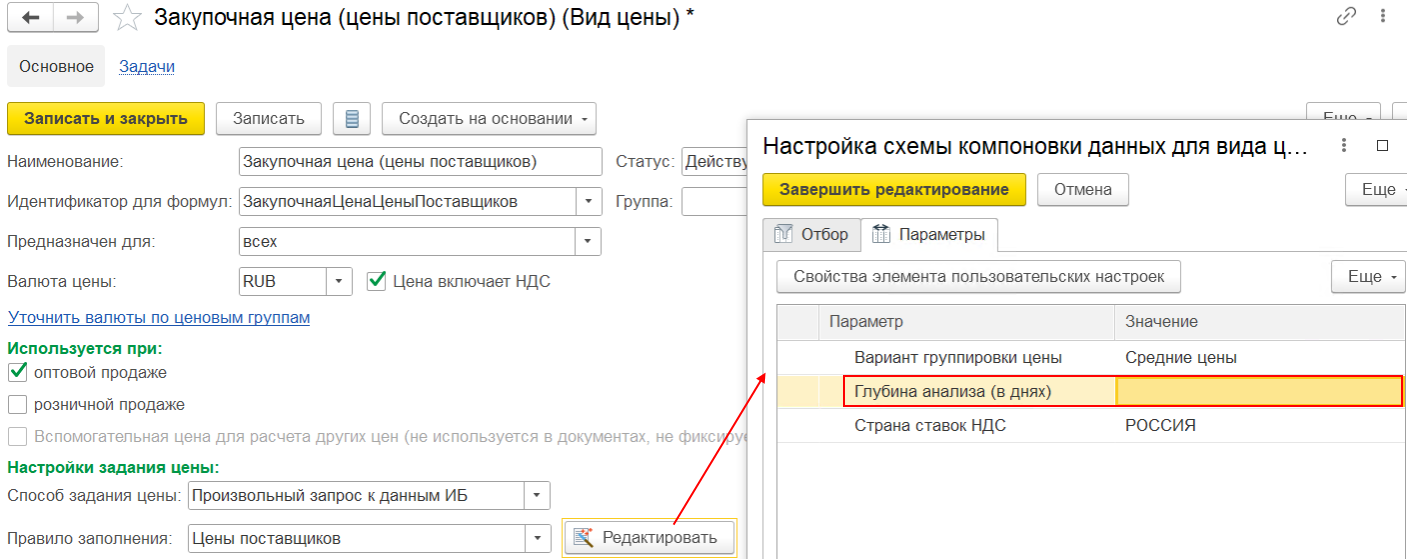Add form to favorites with star icon
The height and width of the screenshot is (559, 1408).
tap(127, 17)
